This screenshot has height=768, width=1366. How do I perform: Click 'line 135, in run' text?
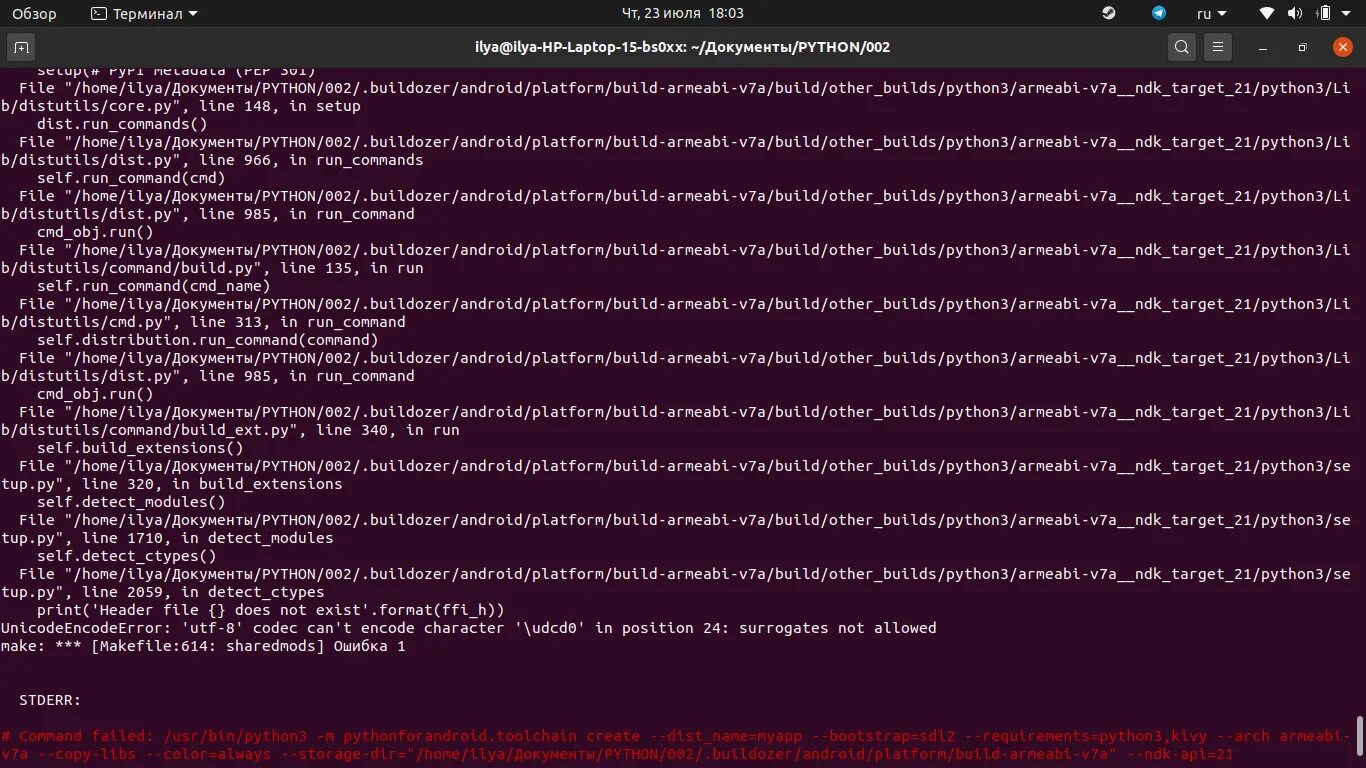coord(351,268)
